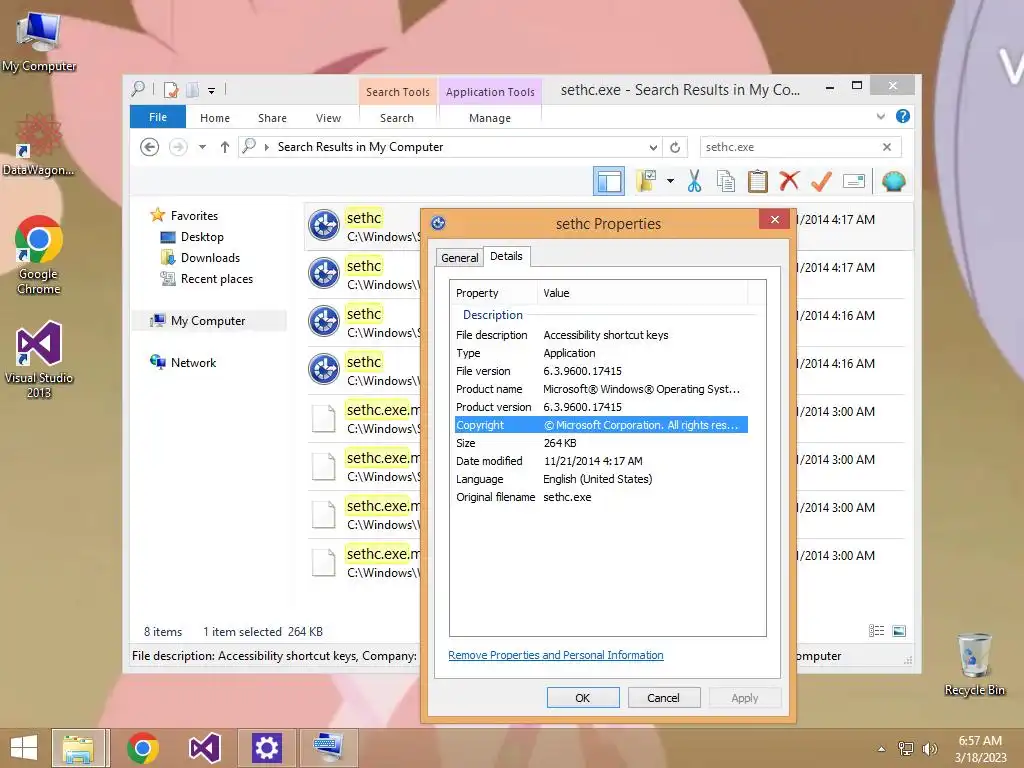
Task: Expand the ribbon with the chevron
Action: pos(881,116)
